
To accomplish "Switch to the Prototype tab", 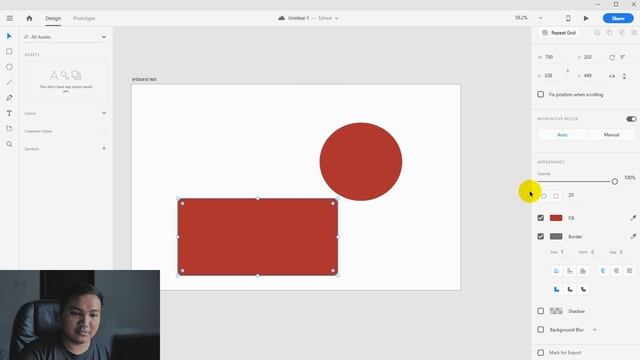I will 84,18.
